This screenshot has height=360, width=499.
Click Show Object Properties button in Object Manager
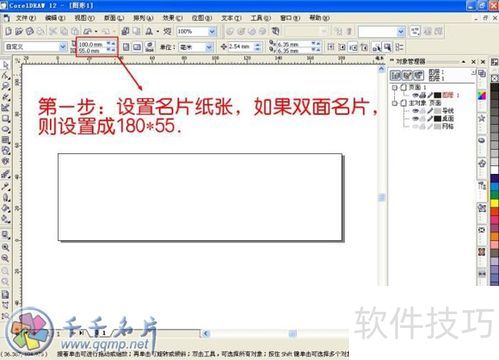click(396, 76)
